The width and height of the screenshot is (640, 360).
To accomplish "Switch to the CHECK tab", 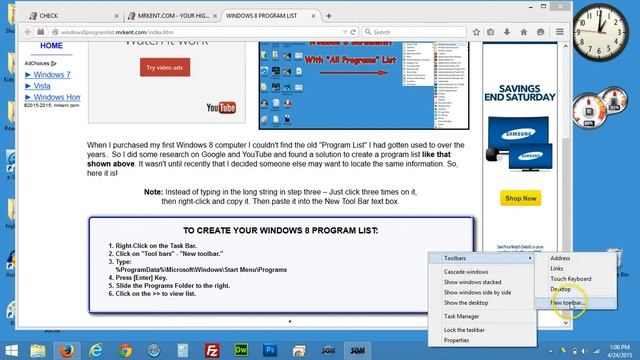I will click(73, 16).
